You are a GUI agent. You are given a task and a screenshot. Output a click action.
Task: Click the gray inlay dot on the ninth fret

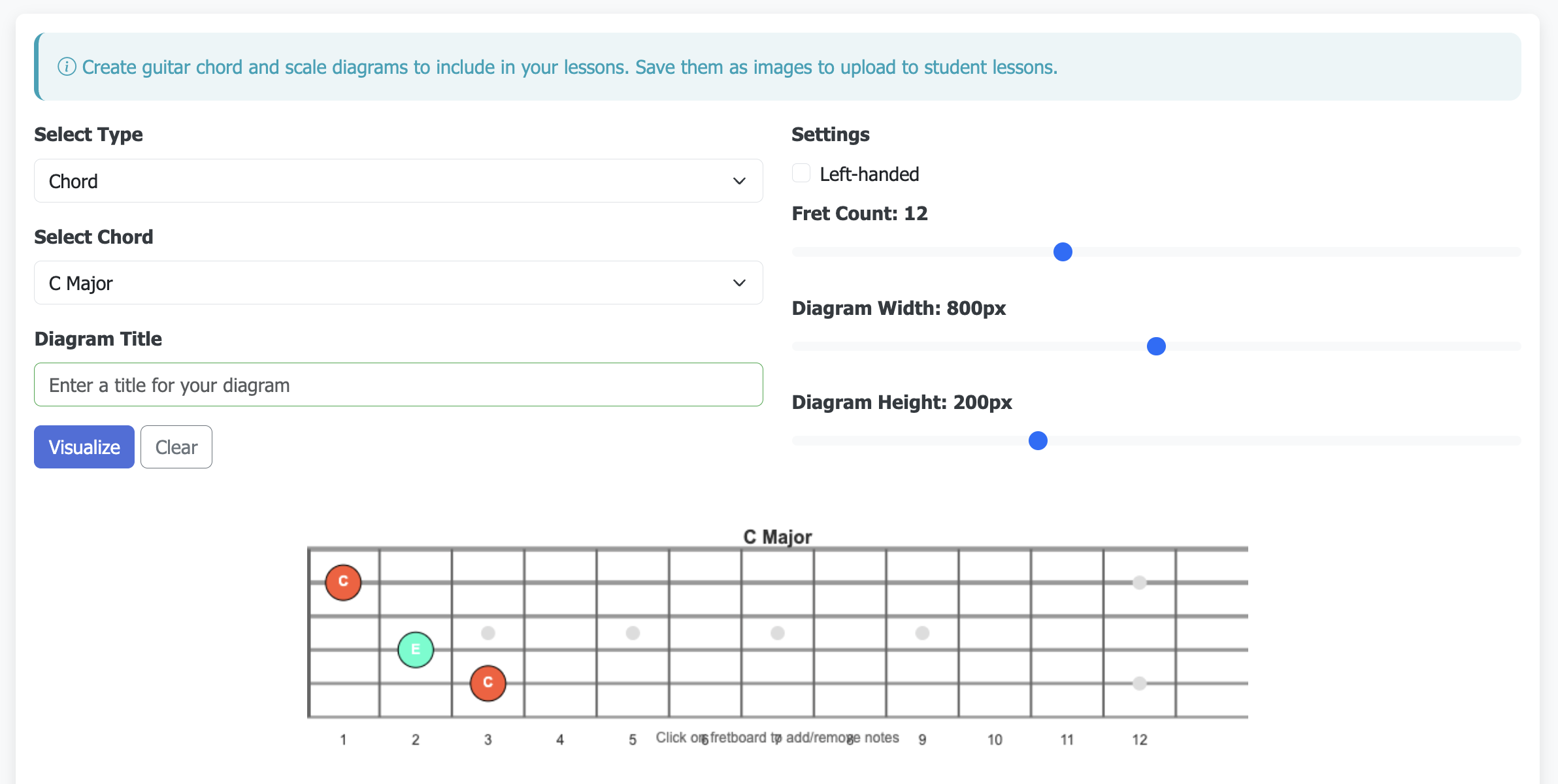coord(922,632)
